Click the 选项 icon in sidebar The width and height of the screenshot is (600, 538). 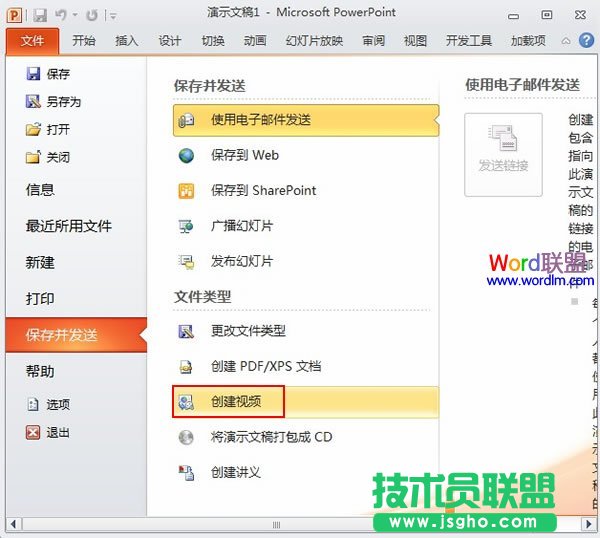[x=33, y=404]
